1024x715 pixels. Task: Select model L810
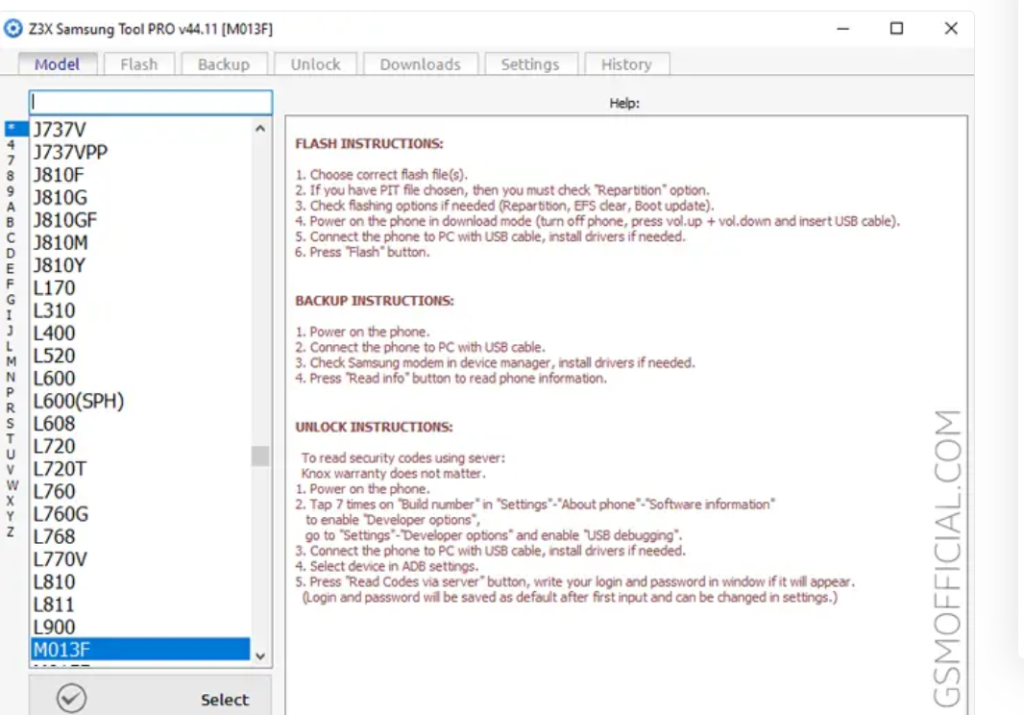pyautogui.click(x=140, y=582)
